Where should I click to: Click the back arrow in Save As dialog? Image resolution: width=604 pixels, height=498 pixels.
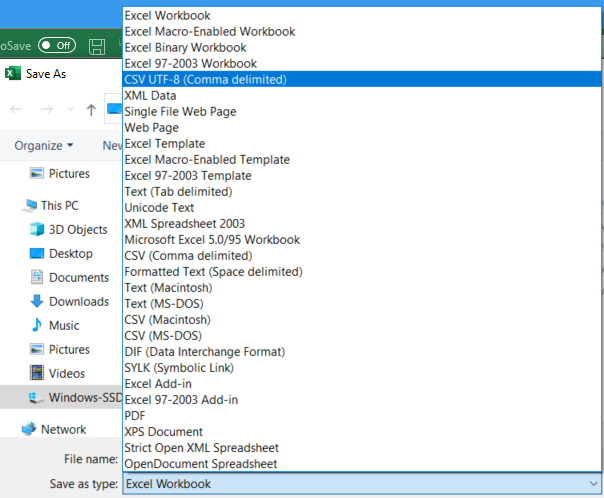tap(16, 109)
